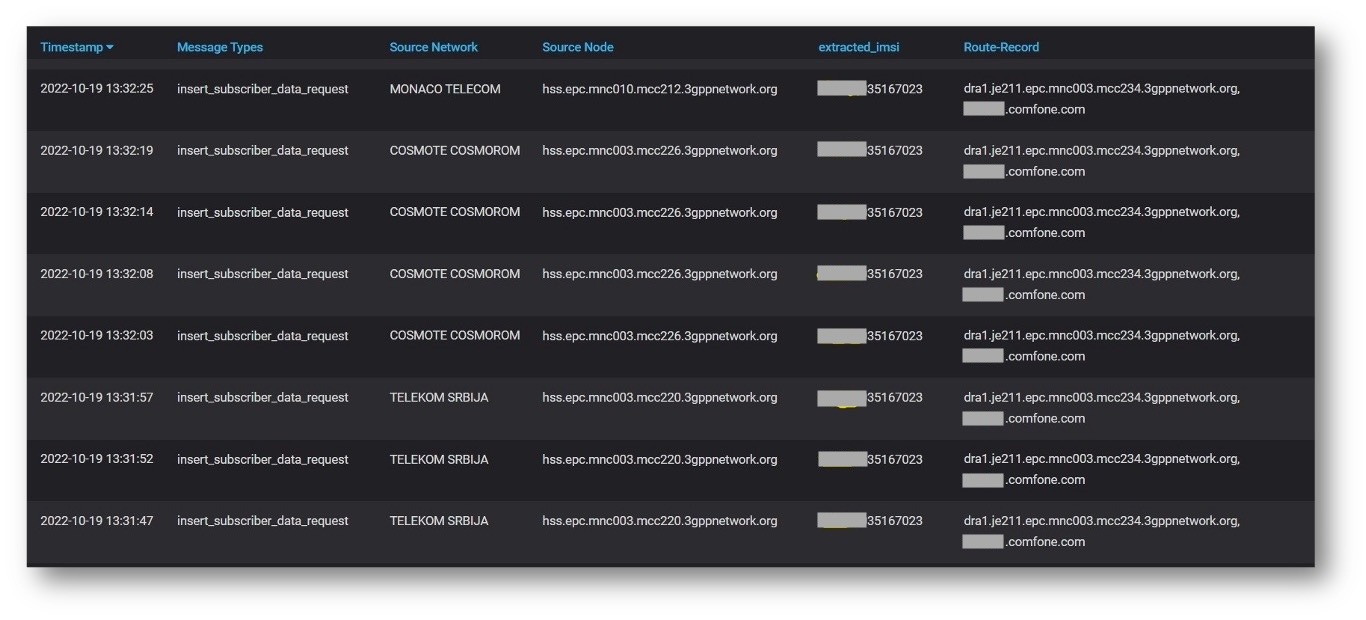Select the IMSI value in the 13:31:52 row
The height and width of the screenshot is (620, 1366).
tap(870, 460)
